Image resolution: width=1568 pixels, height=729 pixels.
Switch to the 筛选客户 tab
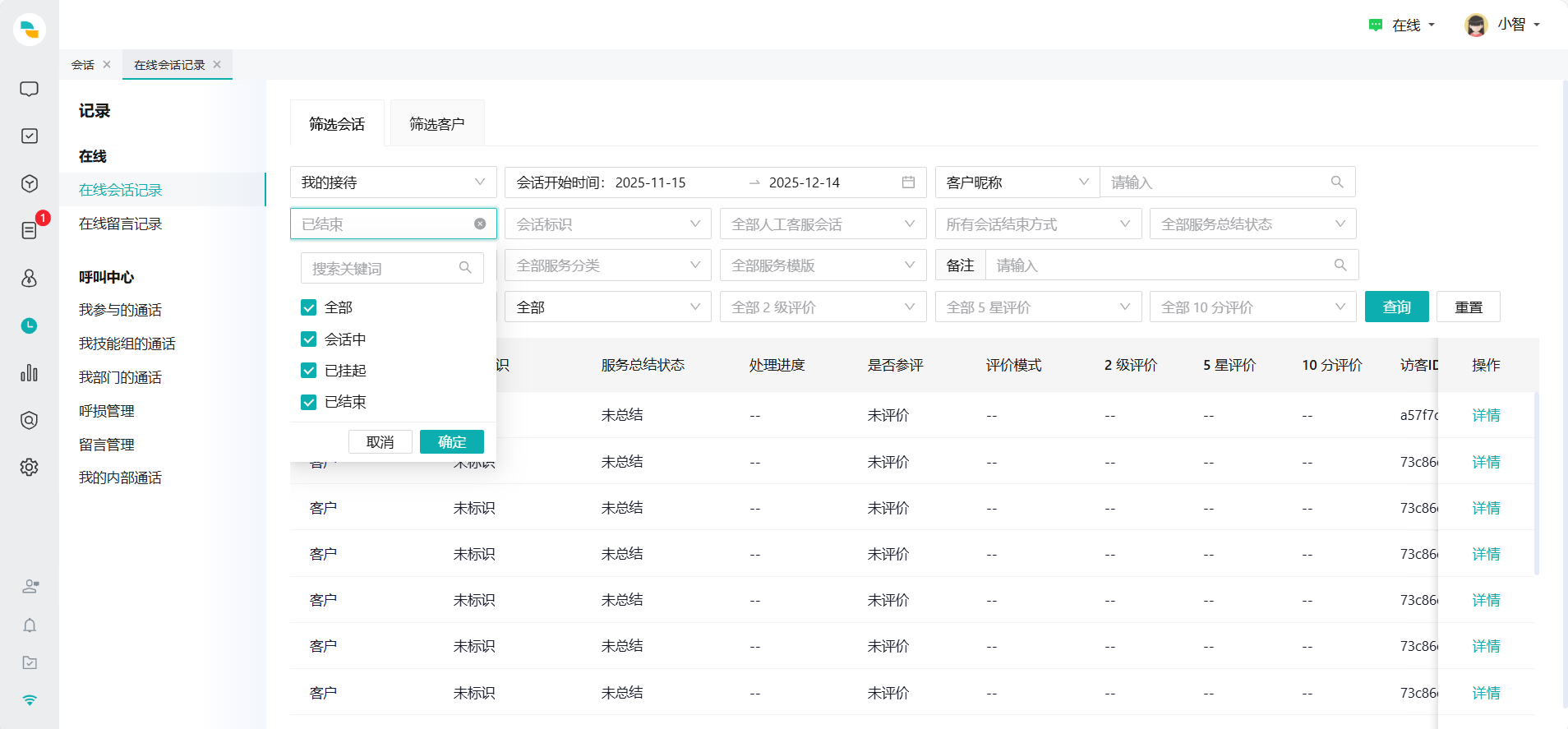(436, 124)
